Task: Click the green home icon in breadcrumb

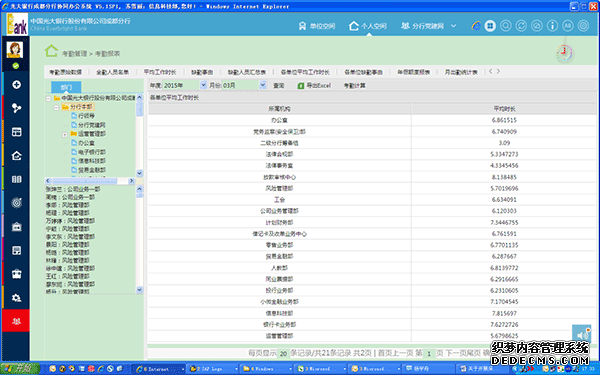Action: point(51,51)
